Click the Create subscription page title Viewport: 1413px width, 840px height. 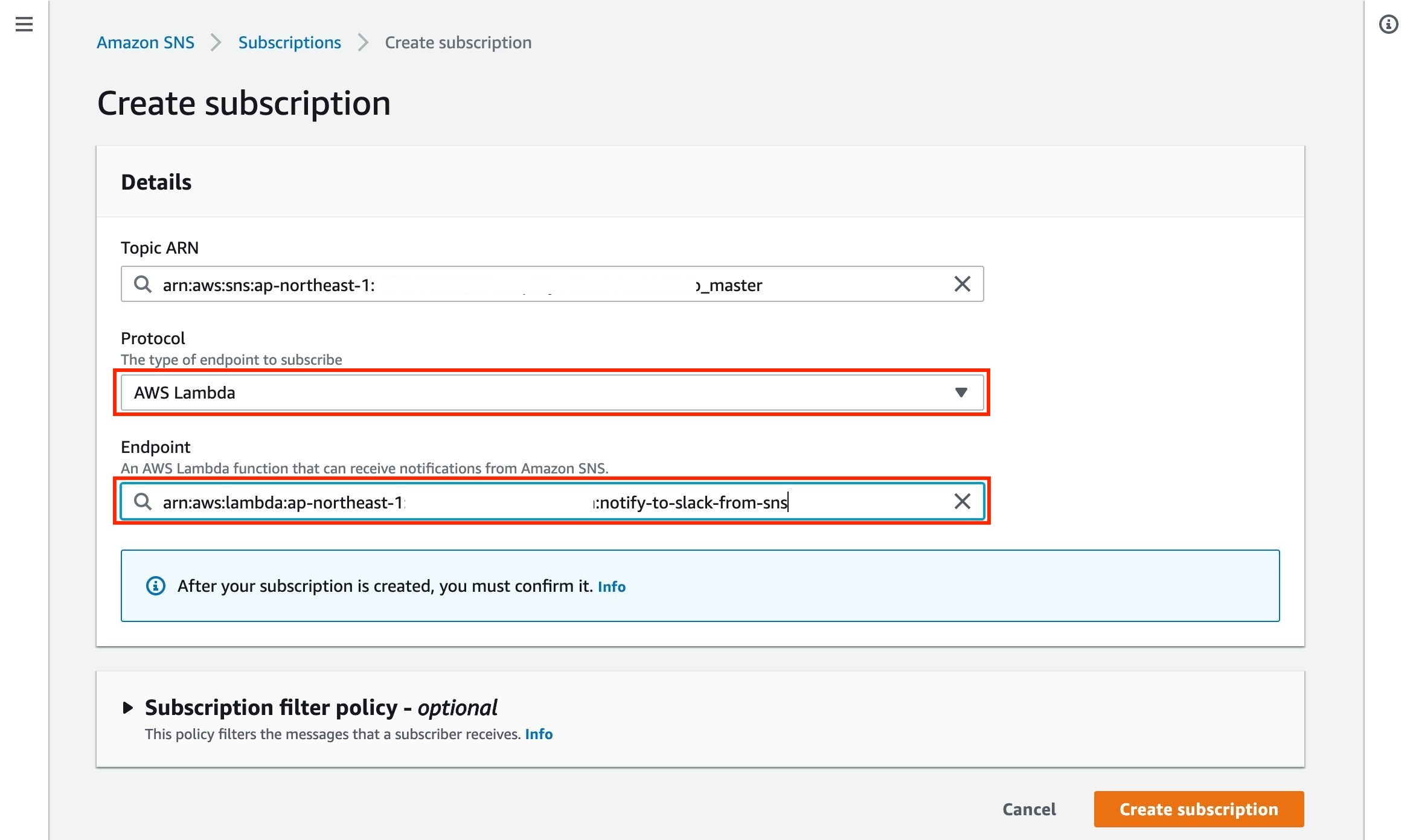(244, 103)
